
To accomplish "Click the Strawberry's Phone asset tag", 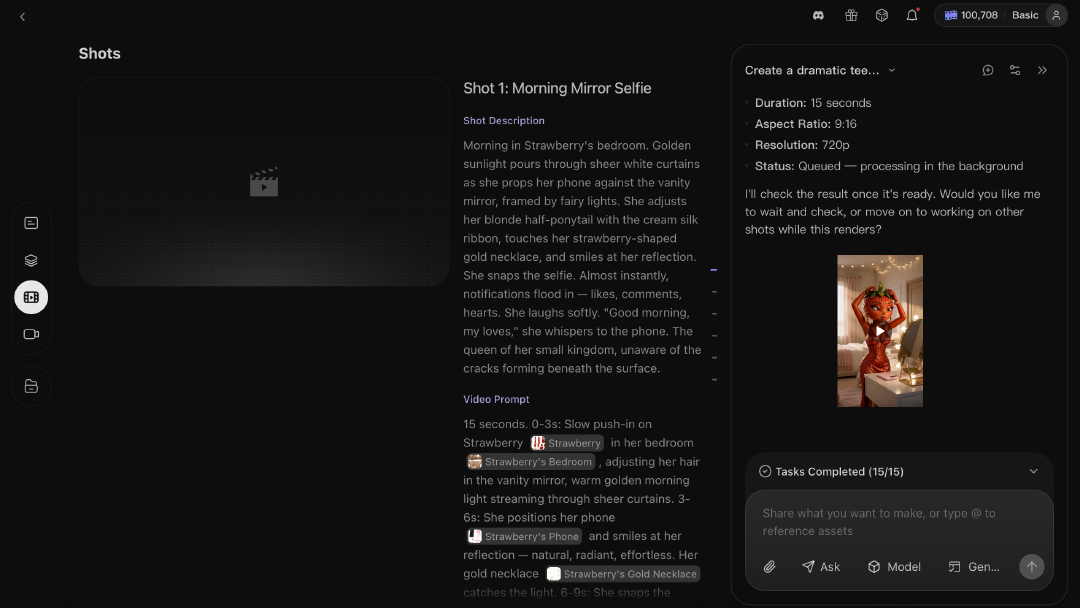I will click(523, 536).
